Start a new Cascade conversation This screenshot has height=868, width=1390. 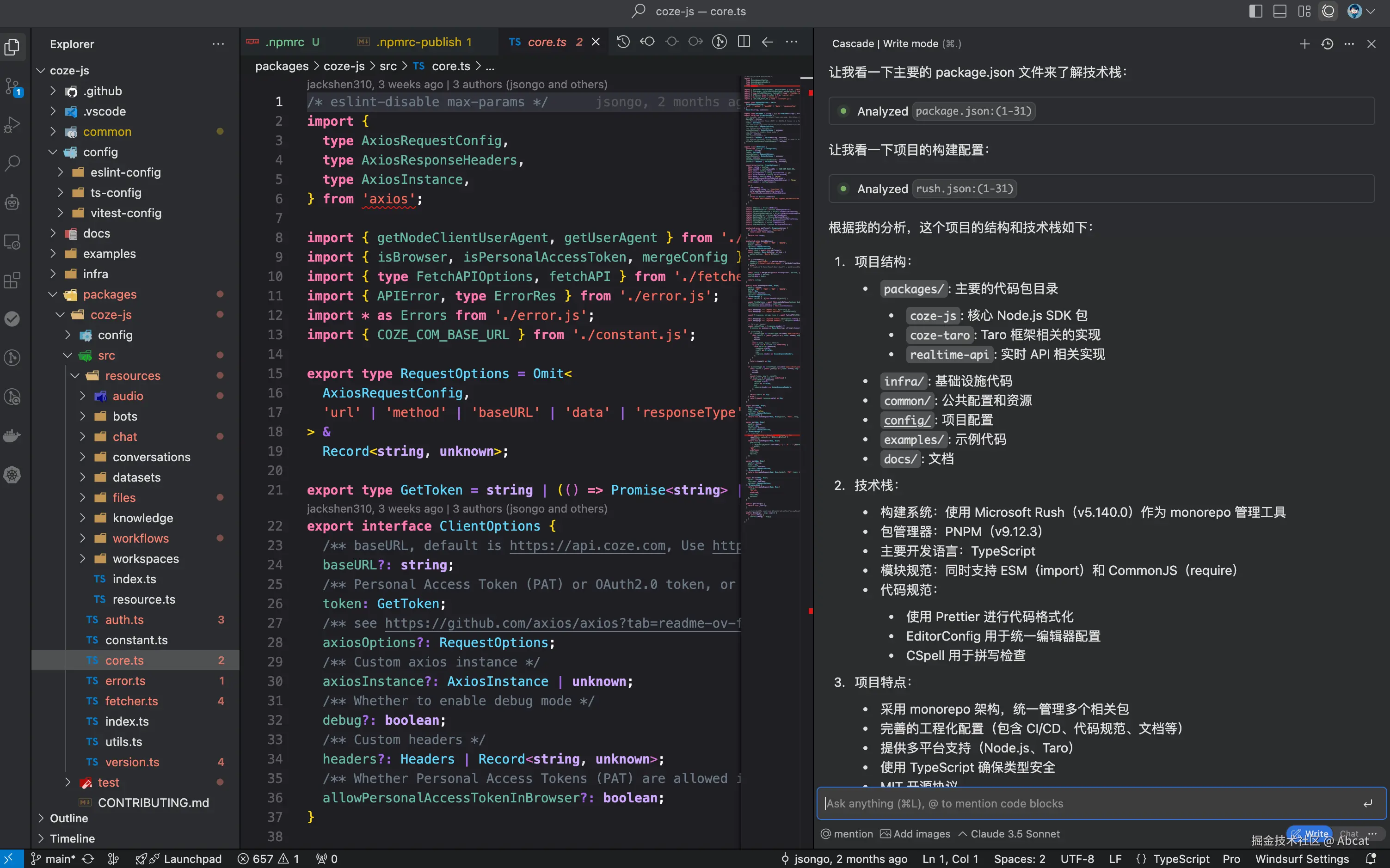click(x=1304, y=44)
